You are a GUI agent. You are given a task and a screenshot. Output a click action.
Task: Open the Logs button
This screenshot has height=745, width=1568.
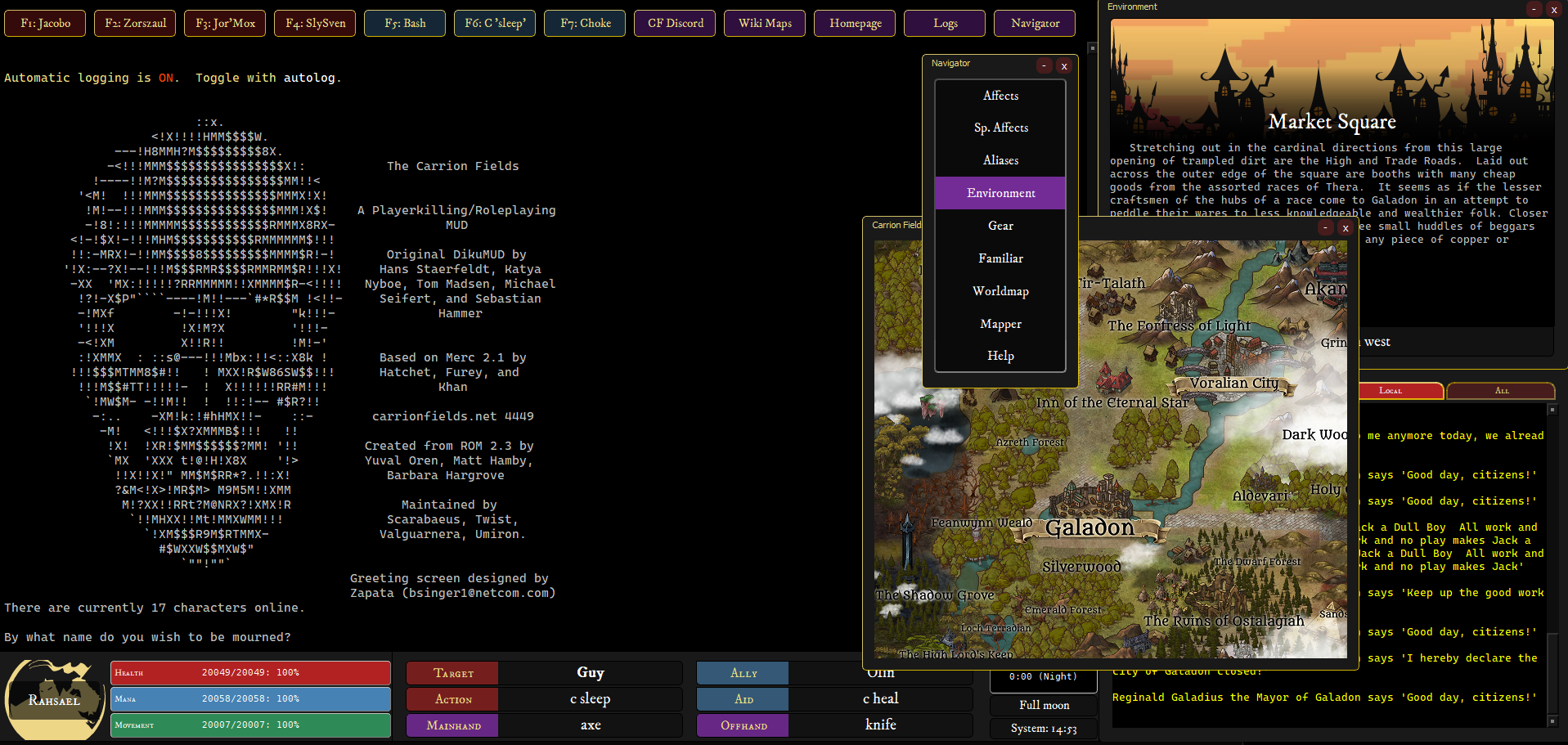(945, 23)
